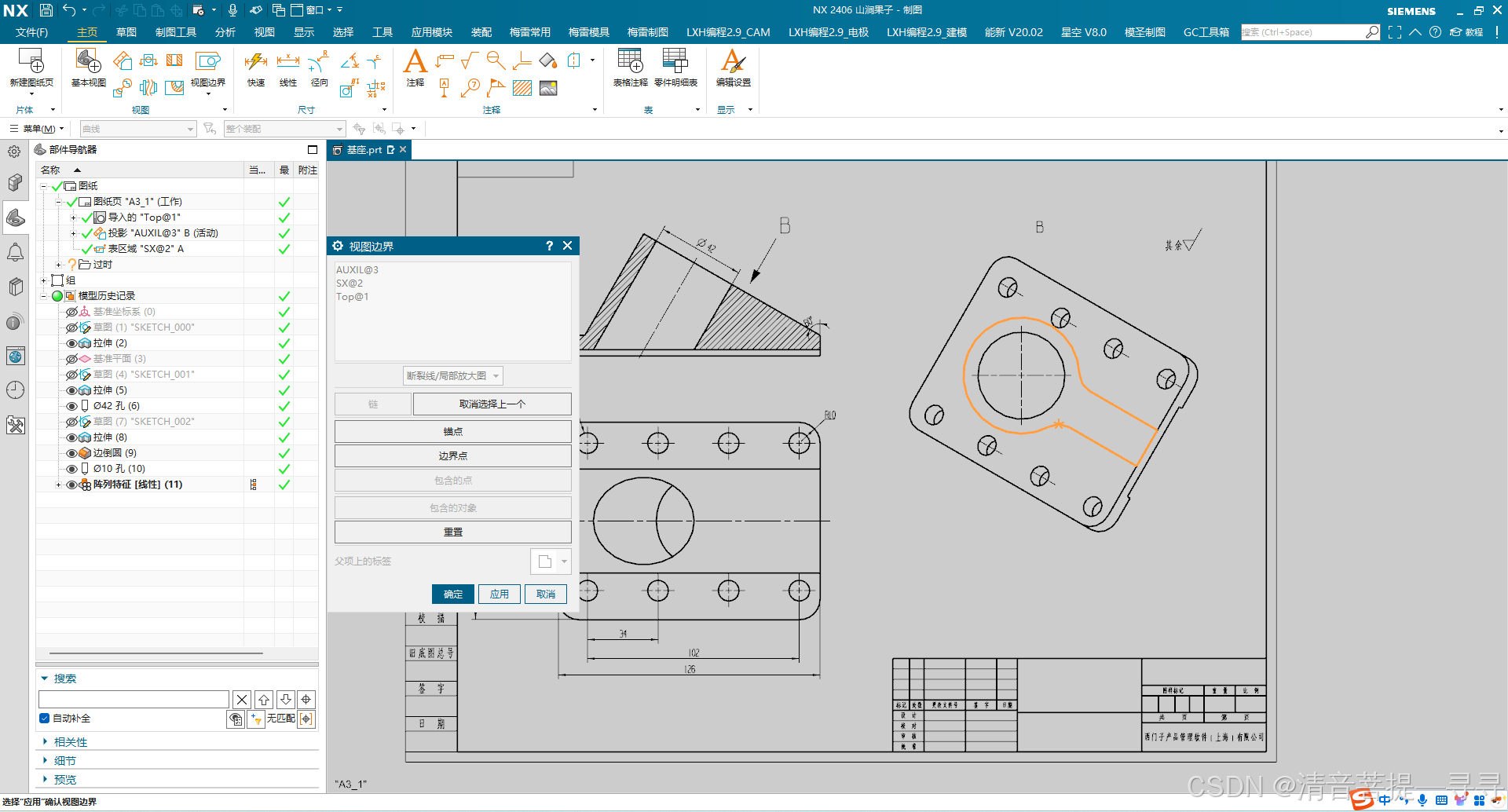Switch to the 制图工具 ribbon tab
This screenshot has width=1508, height=812.
pos(176,32)
